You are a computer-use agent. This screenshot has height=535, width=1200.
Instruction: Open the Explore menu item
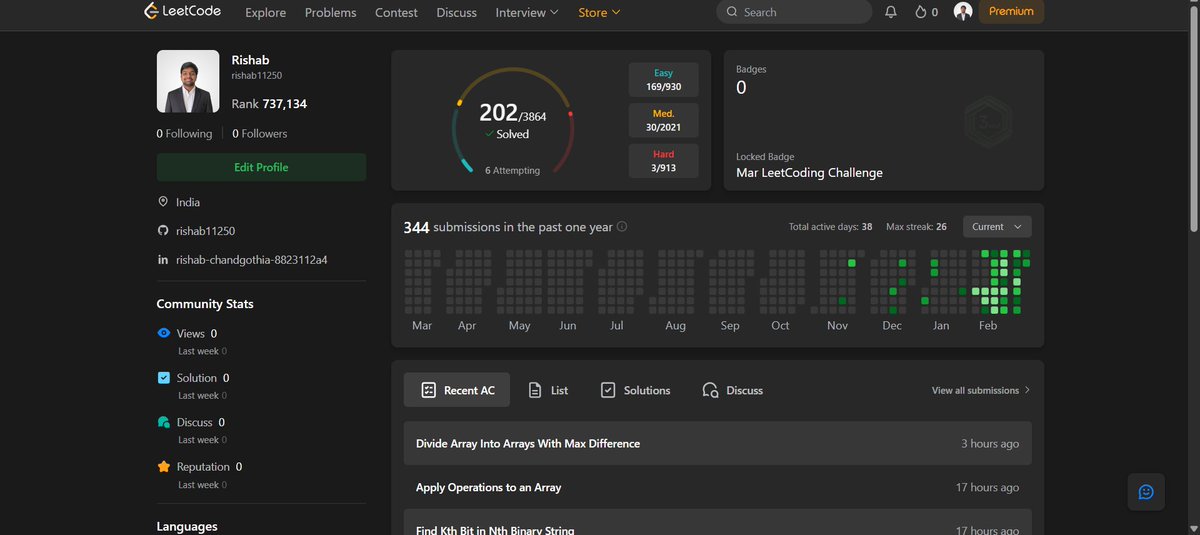tap(266, 12)
